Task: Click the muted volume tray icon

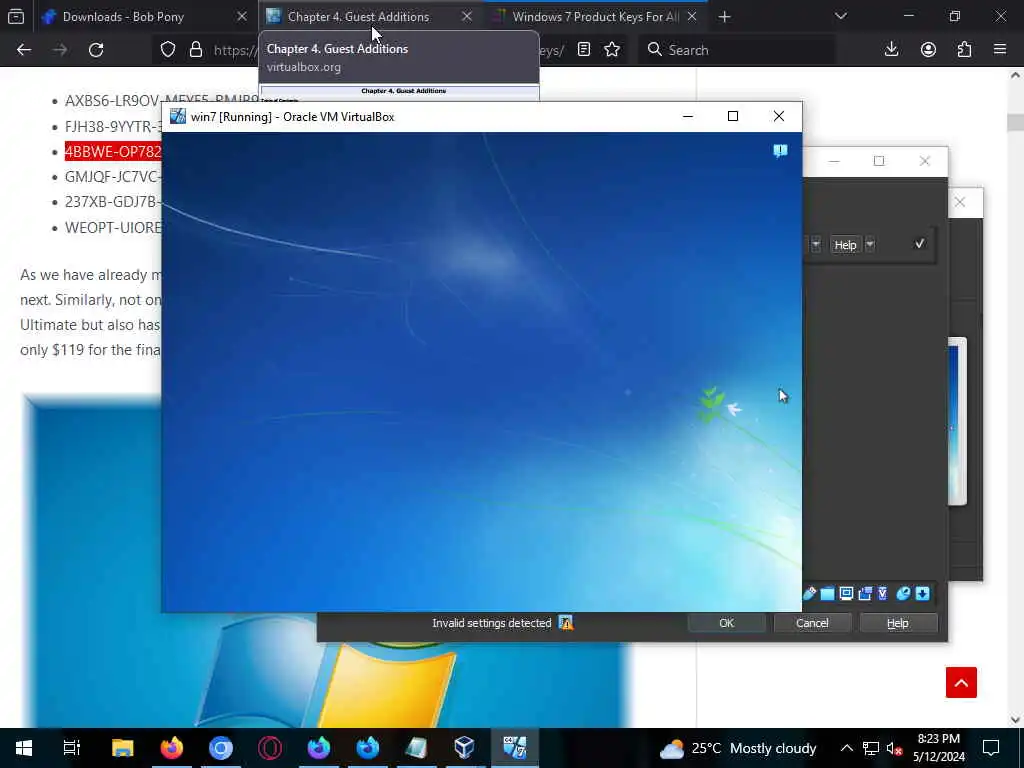Action: 894,748
